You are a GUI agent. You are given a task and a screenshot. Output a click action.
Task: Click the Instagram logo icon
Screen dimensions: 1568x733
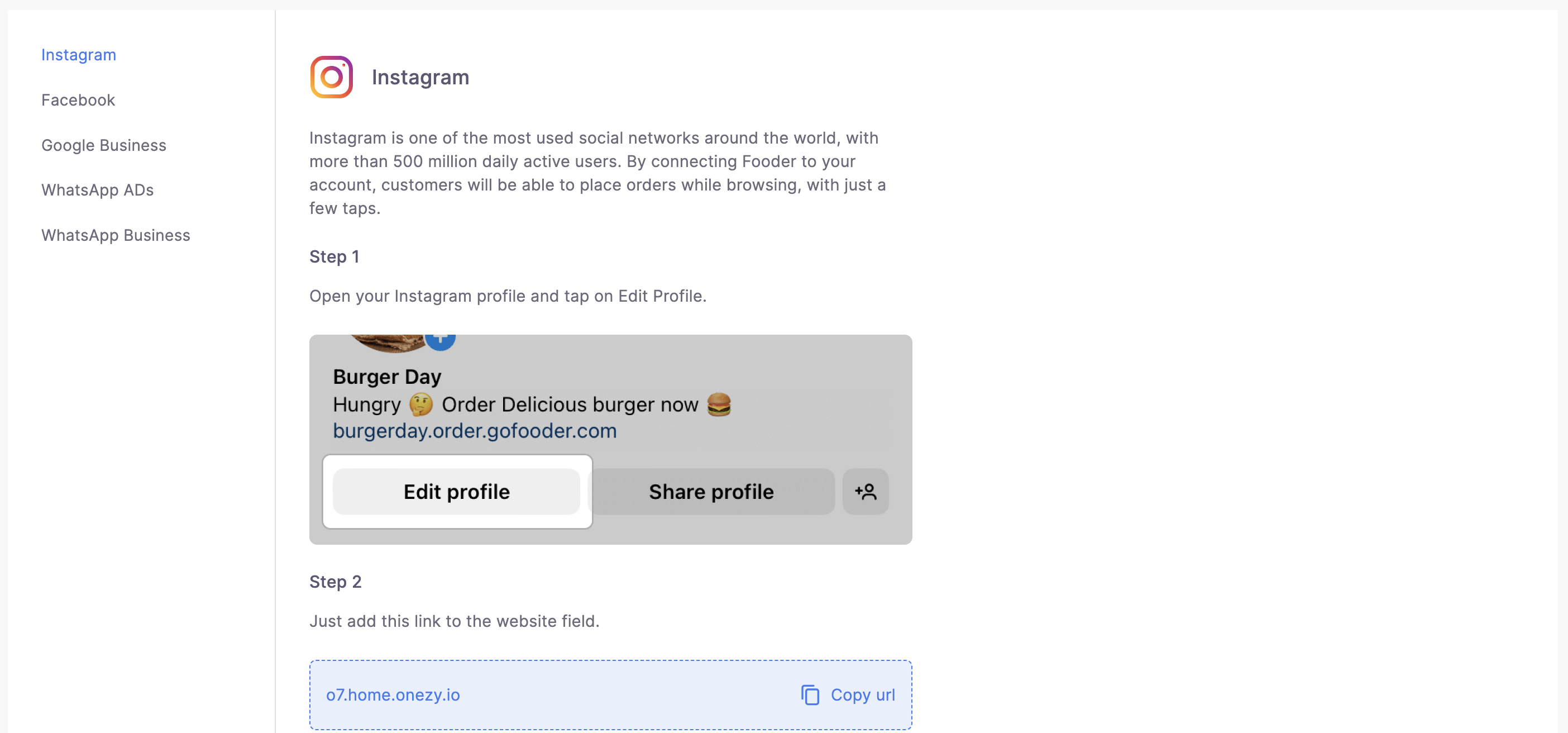(331, 77)
